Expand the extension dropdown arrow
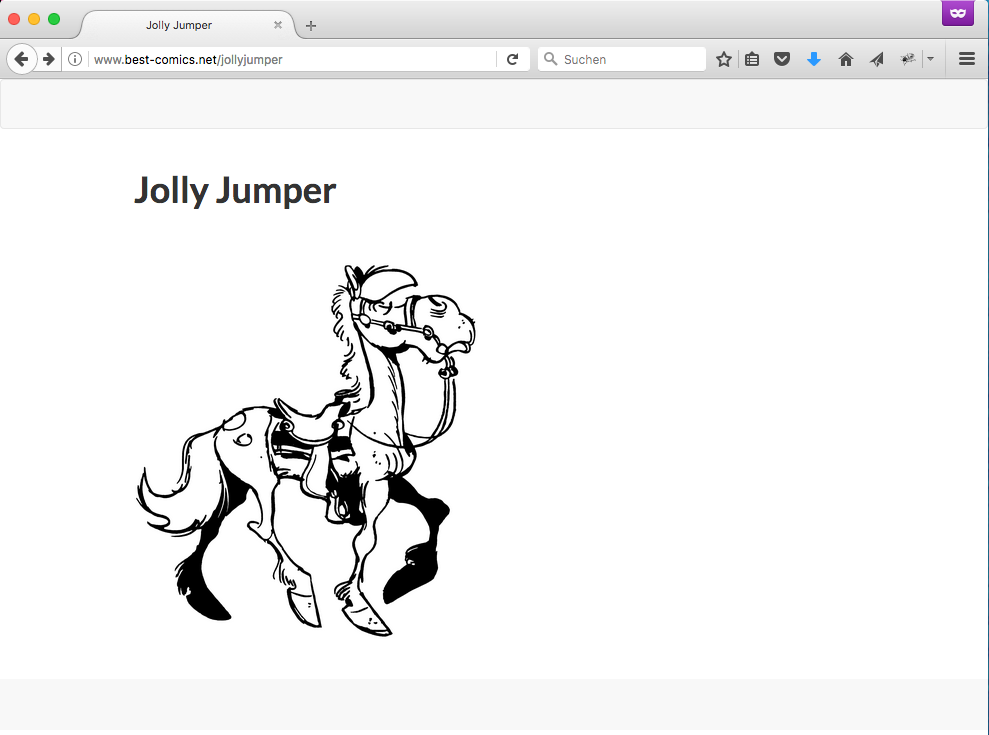Screen dimensions: 989x735 930,59
